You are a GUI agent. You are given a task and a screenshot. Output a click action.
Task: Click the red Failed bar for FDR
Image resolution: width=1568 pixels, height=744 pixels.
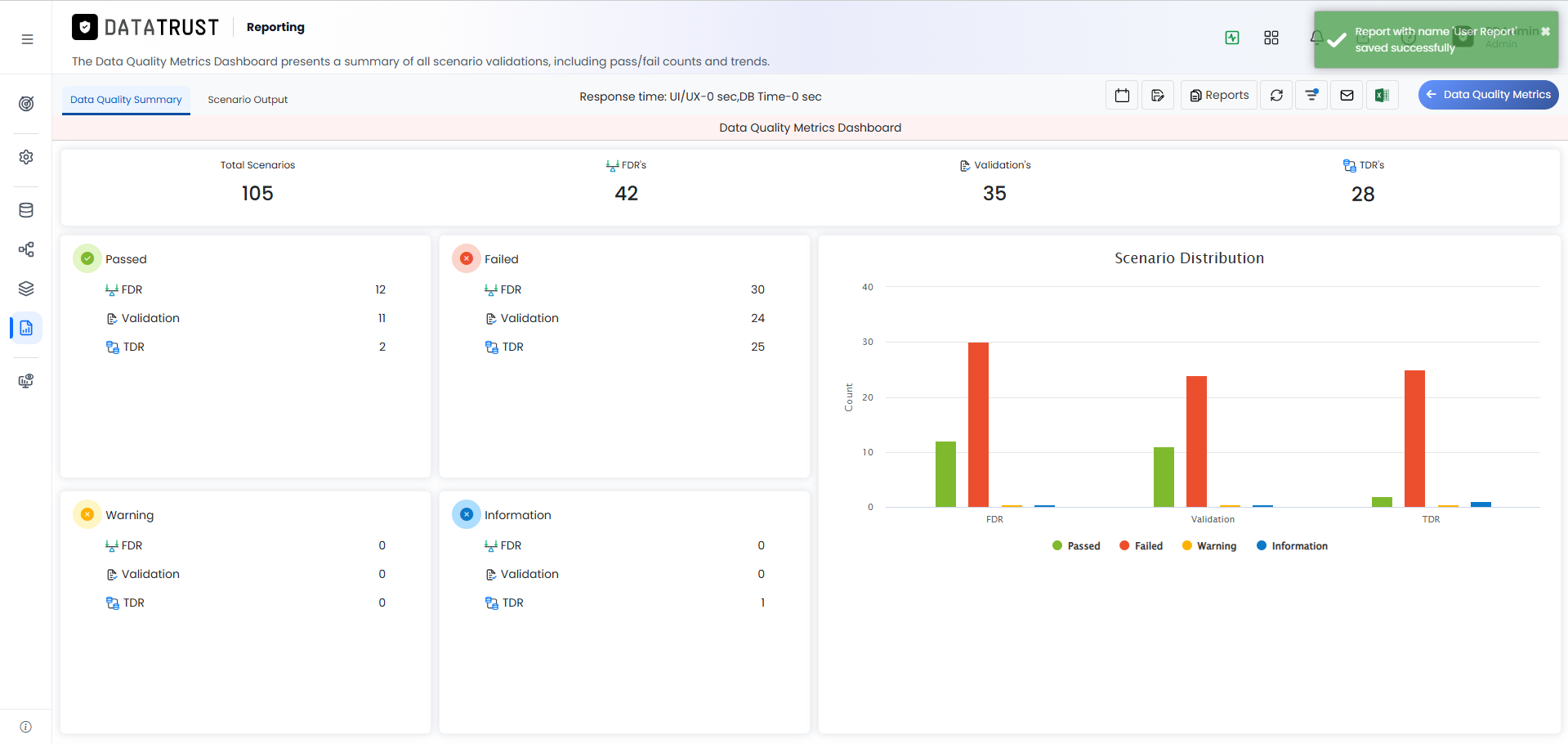click(x=978, y=424)
